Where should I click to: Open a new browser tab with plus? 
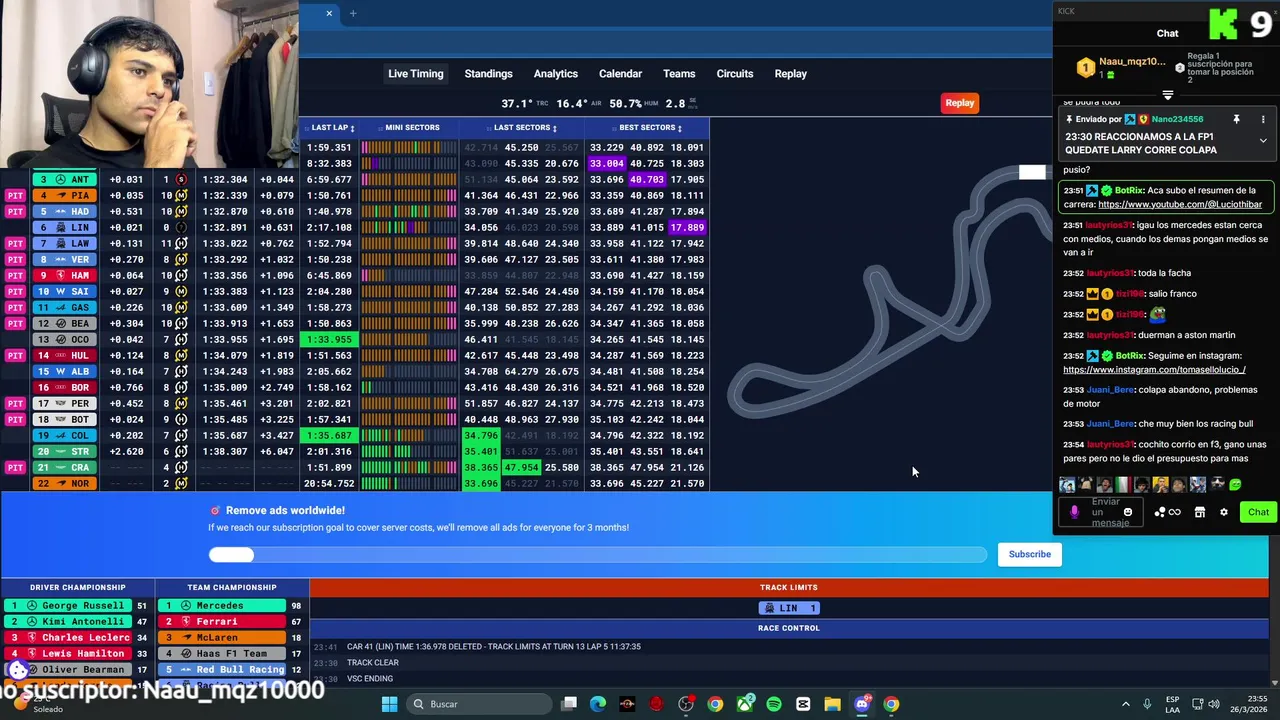353,13
